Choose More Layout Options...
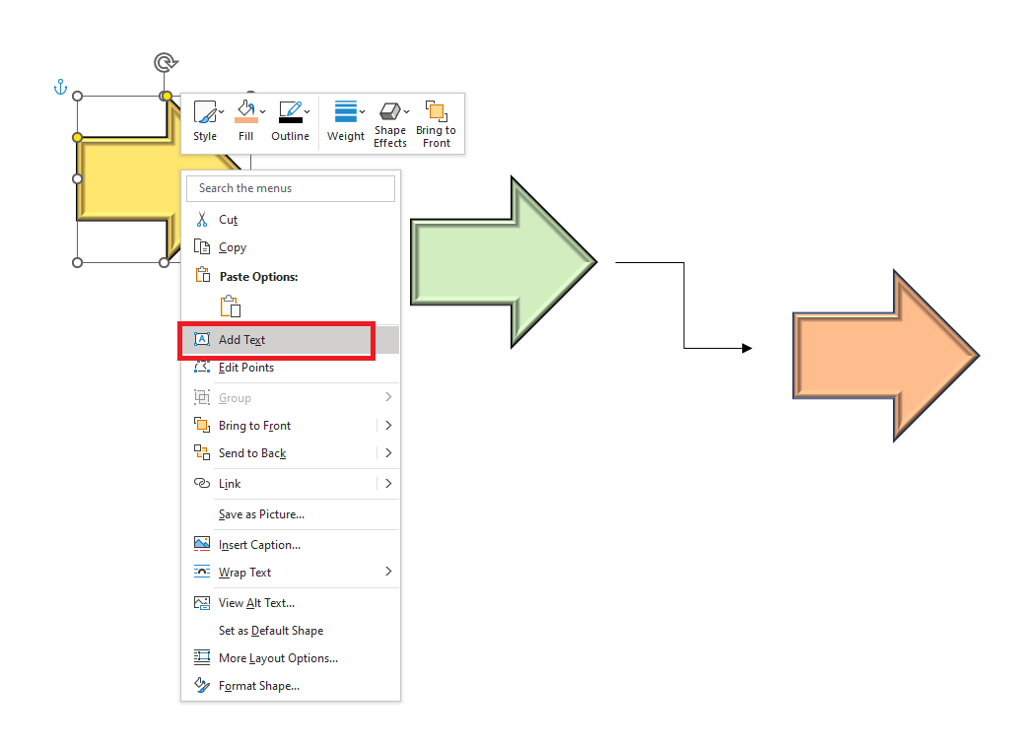Image resolution: width=1024 pixels, height=747 pixels. (x=291, y=658)
